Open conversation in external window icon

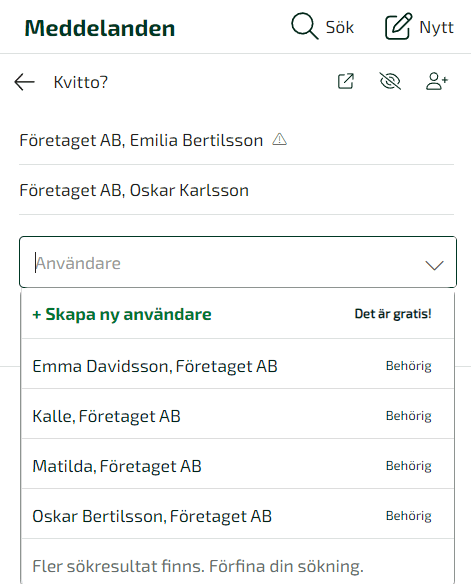point(346,82)
